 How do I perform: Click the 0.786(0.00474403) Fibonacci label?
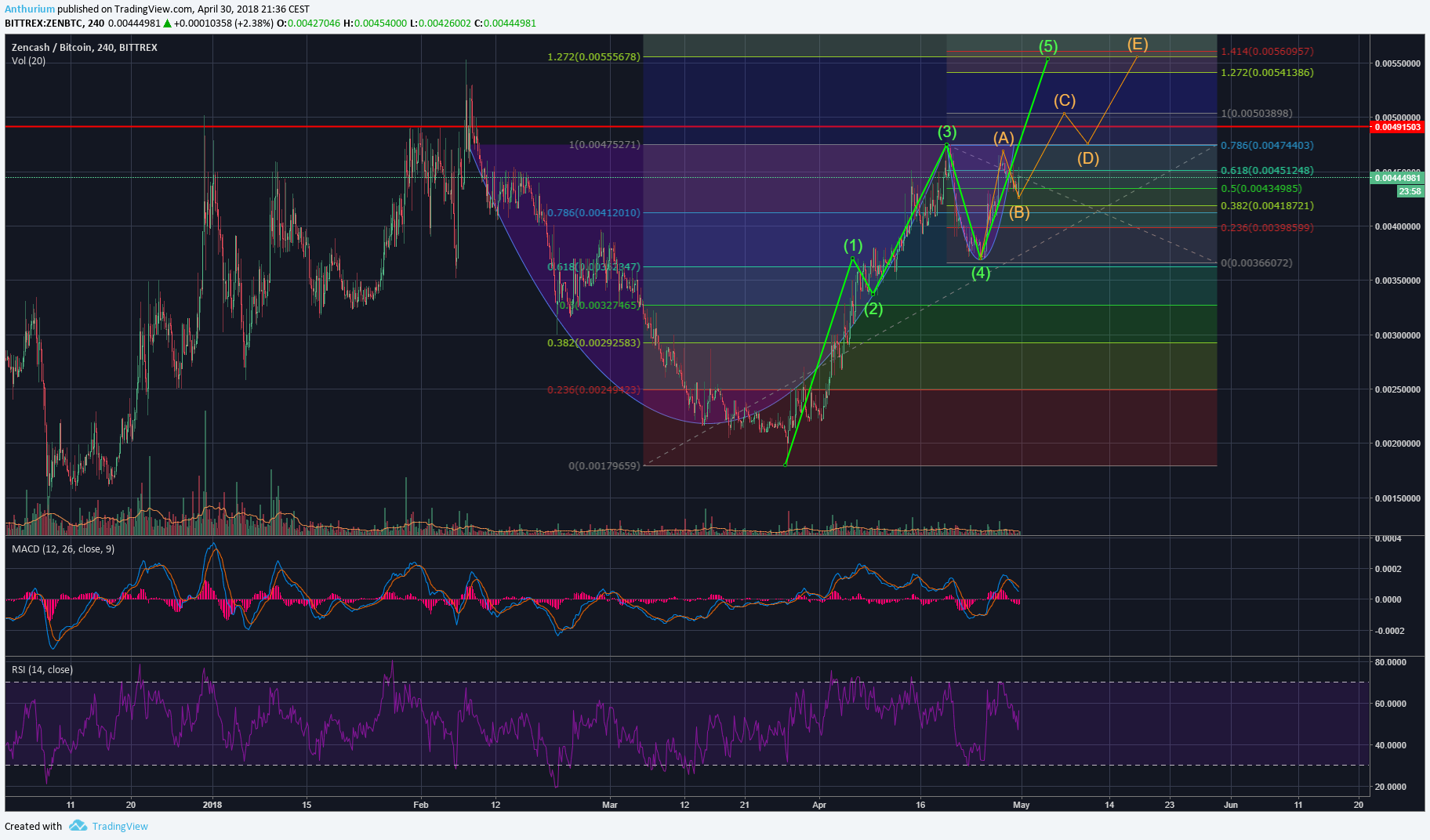pyautogui.click(x=1267, y=145)
